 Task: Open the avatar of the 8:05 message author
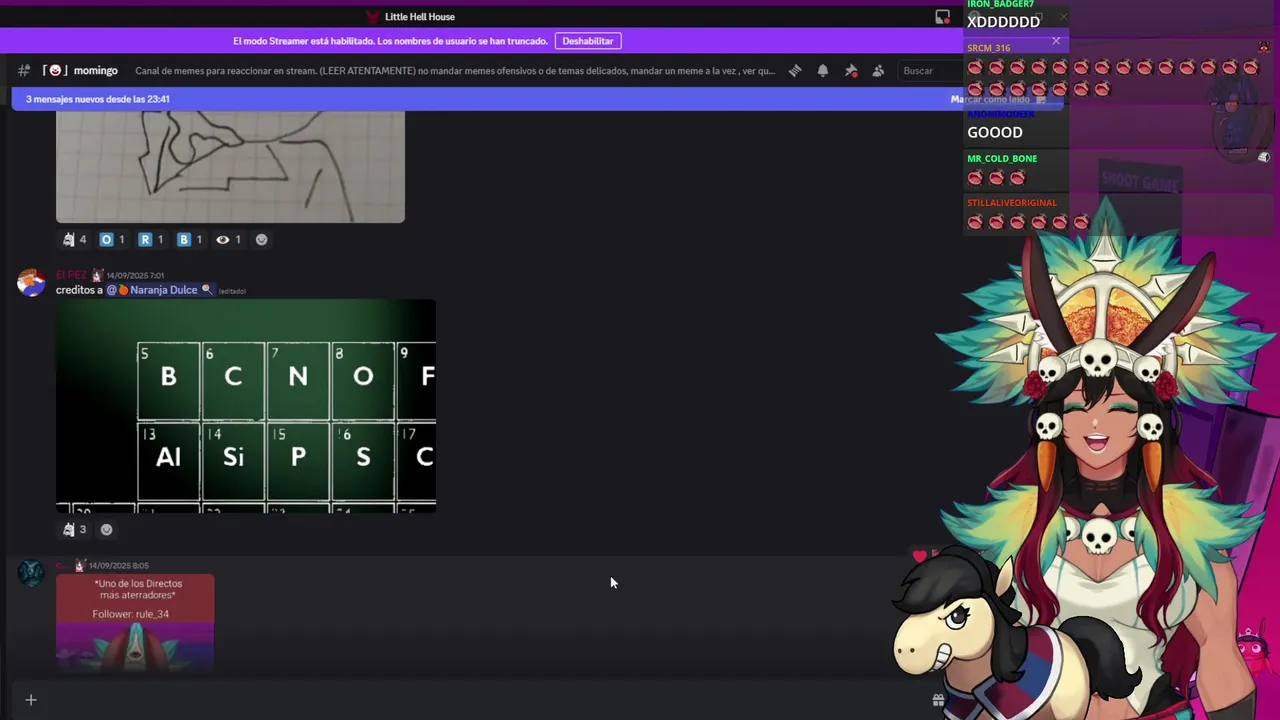[x=31, y=573]
